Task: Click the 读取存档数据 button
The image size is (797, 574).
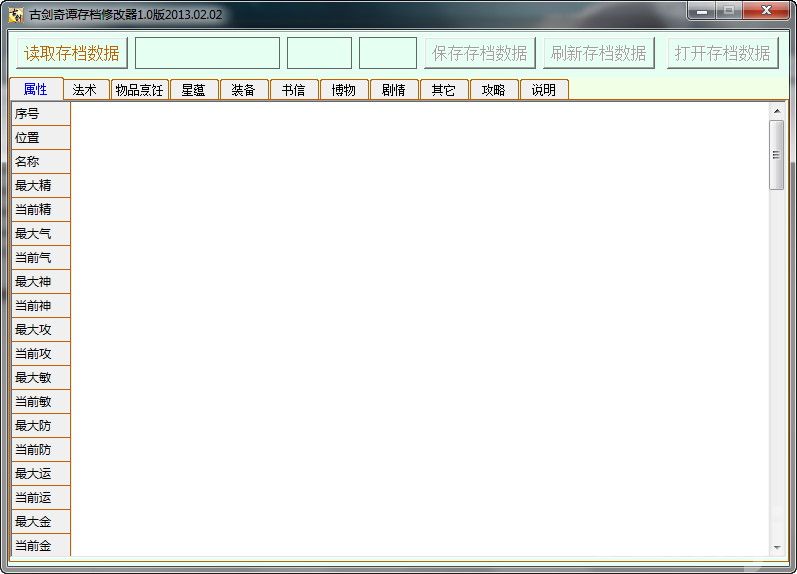Action: [x=72, y=53]
